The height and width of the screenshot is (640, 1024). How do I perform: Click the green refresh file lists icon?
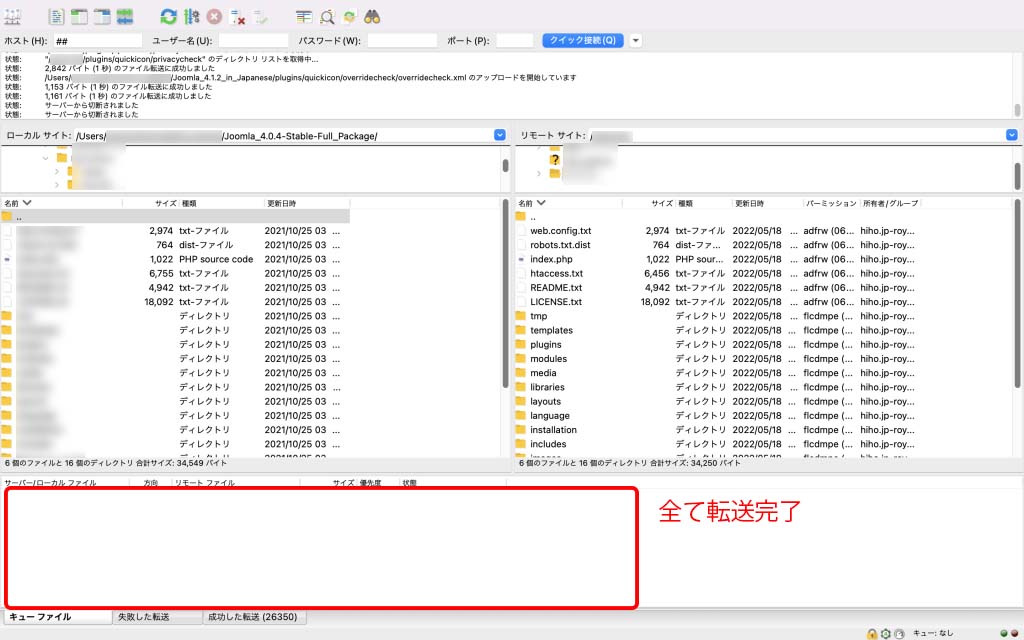[x=169, y=17]
